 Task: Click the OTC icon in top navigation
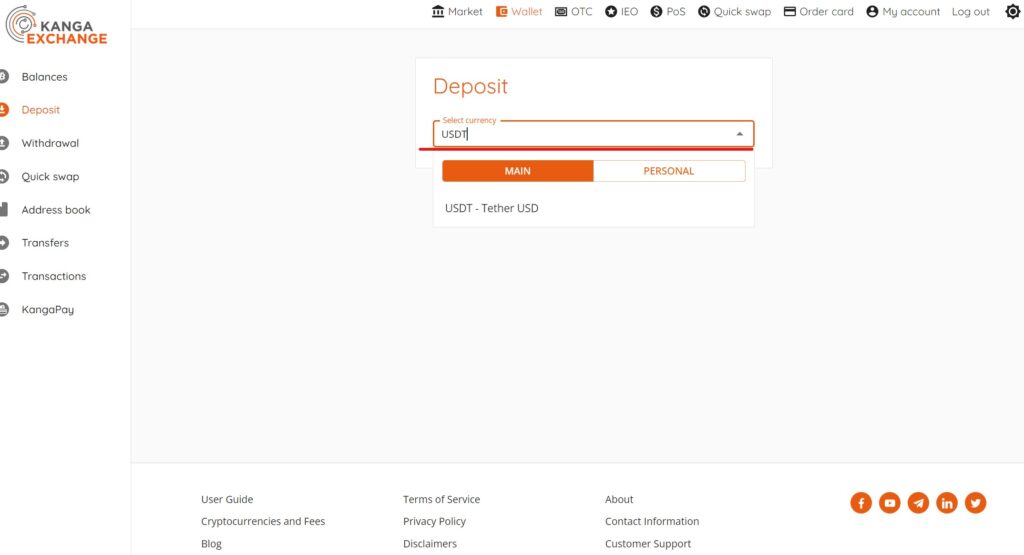click(561, 12)
